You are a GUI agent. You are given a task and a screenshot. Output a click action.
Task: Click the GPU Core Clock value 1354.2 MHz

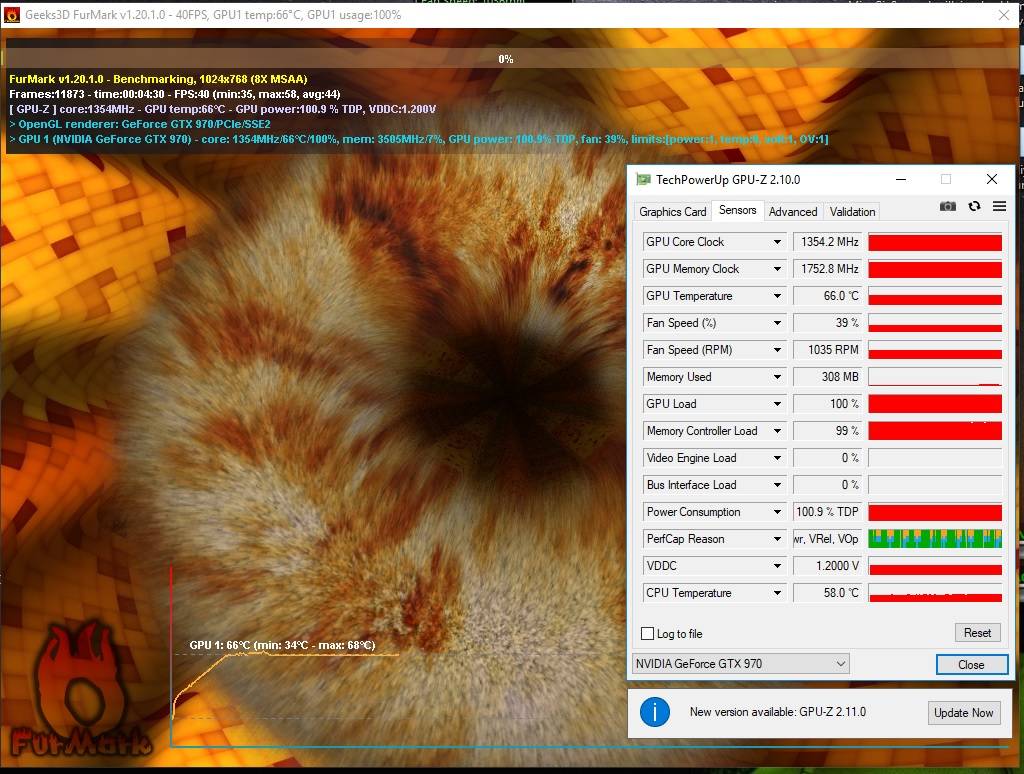(827, 242)
